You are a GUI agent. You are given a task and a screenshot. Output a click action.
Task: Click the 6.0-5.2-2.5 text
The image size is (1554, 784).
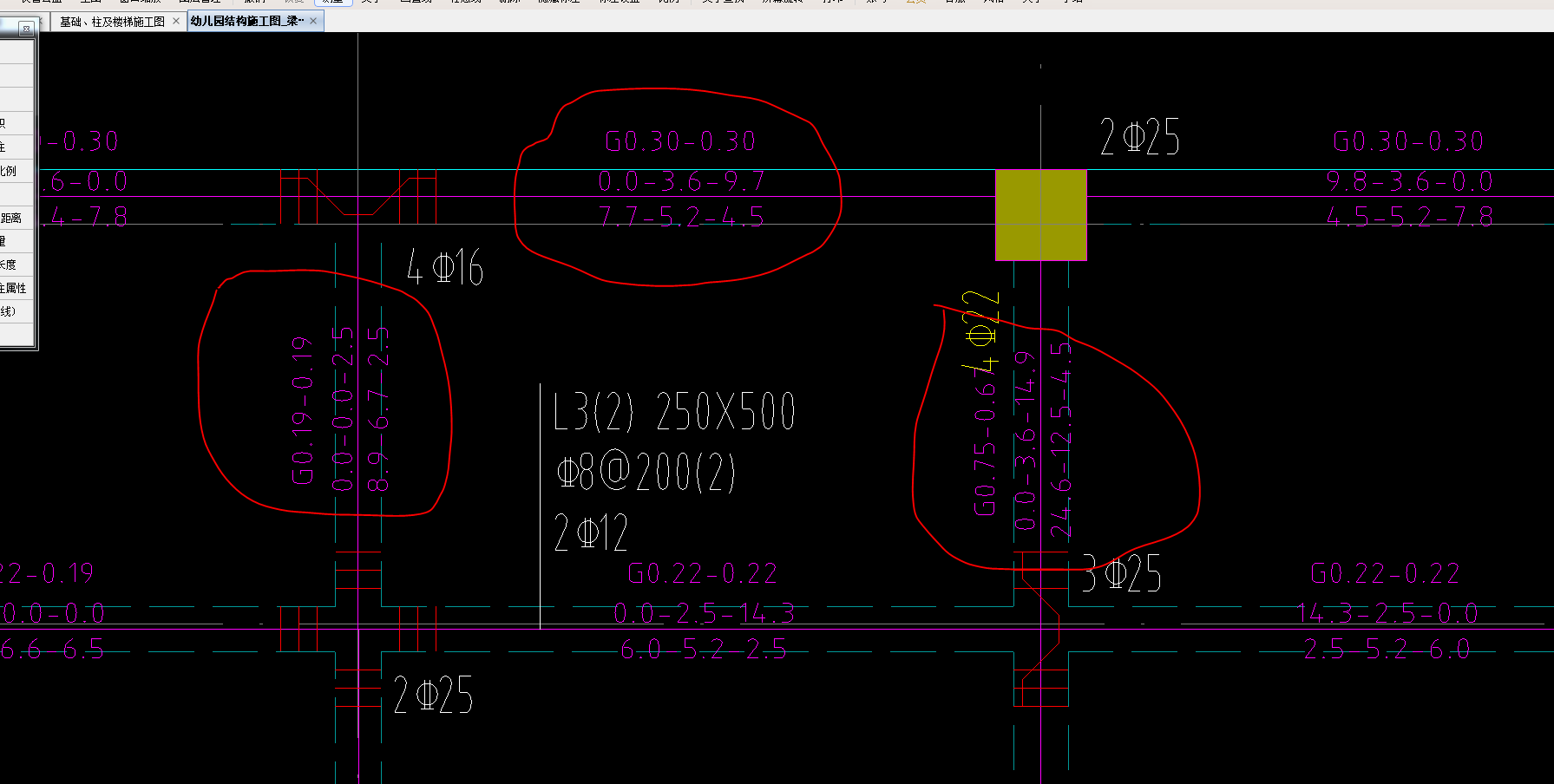click(x=704, y=649)
